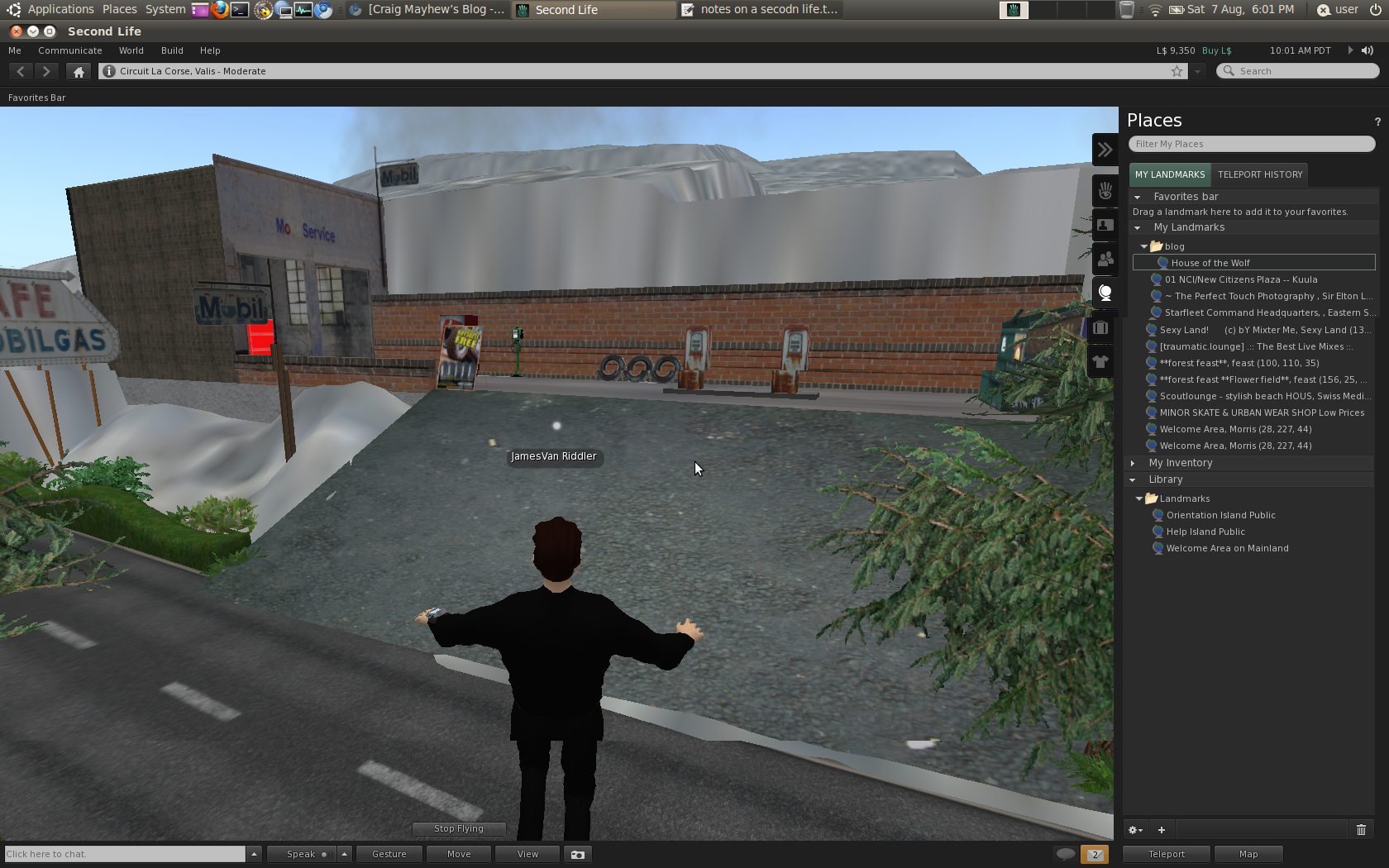The image size is (1389, 868).
Task: Delete the landmark with the trash icon
Action: [1361, 830]
